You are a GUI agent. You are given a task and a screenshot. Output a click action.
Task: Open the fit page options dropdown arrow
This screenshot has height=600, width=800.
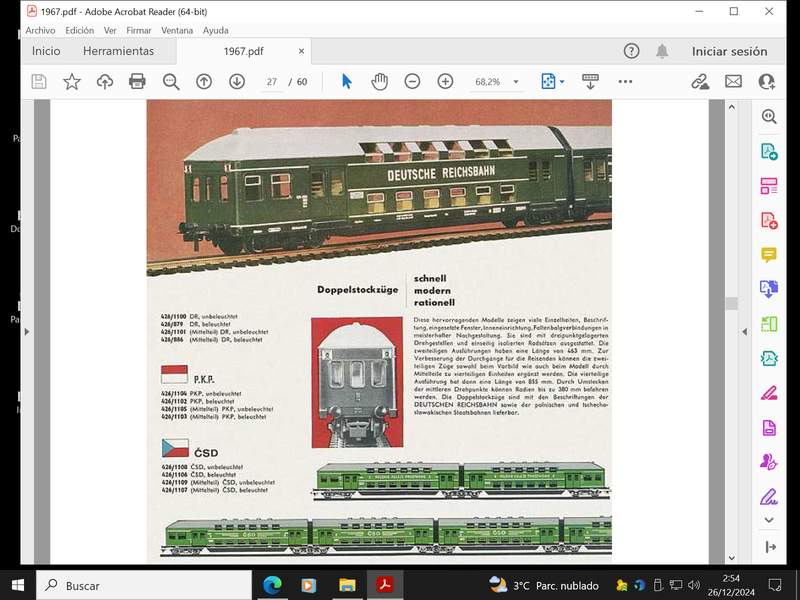click(562, 82)
